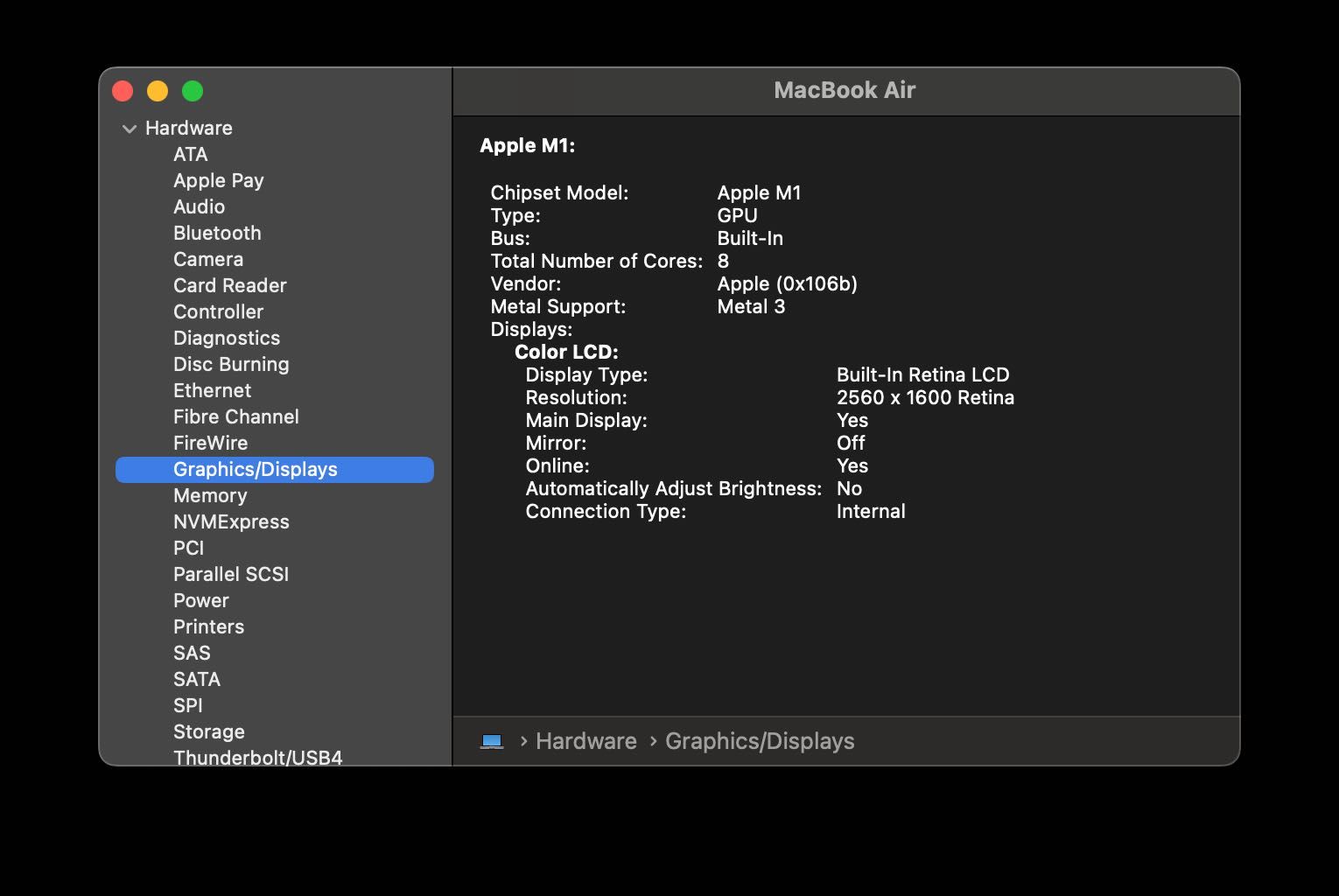The height and width of the screenshot is (896, 1339).
Task: Click the computer icon in the path bar
Action: pyautogui.click(x=492, y=741)
